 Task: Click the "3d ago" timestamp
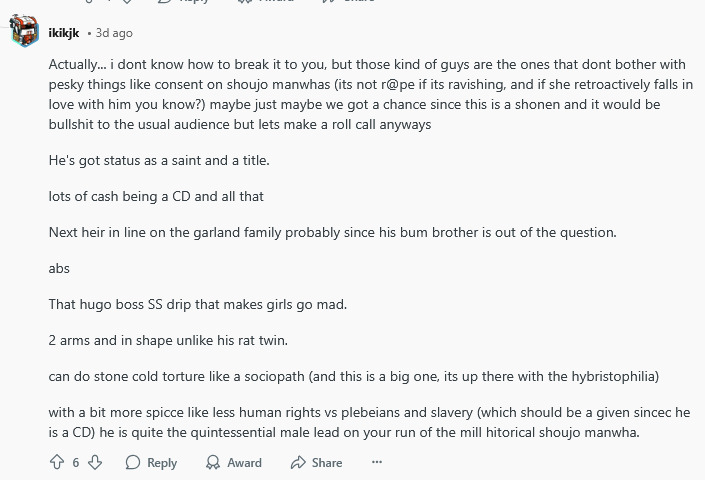(114, 33)
